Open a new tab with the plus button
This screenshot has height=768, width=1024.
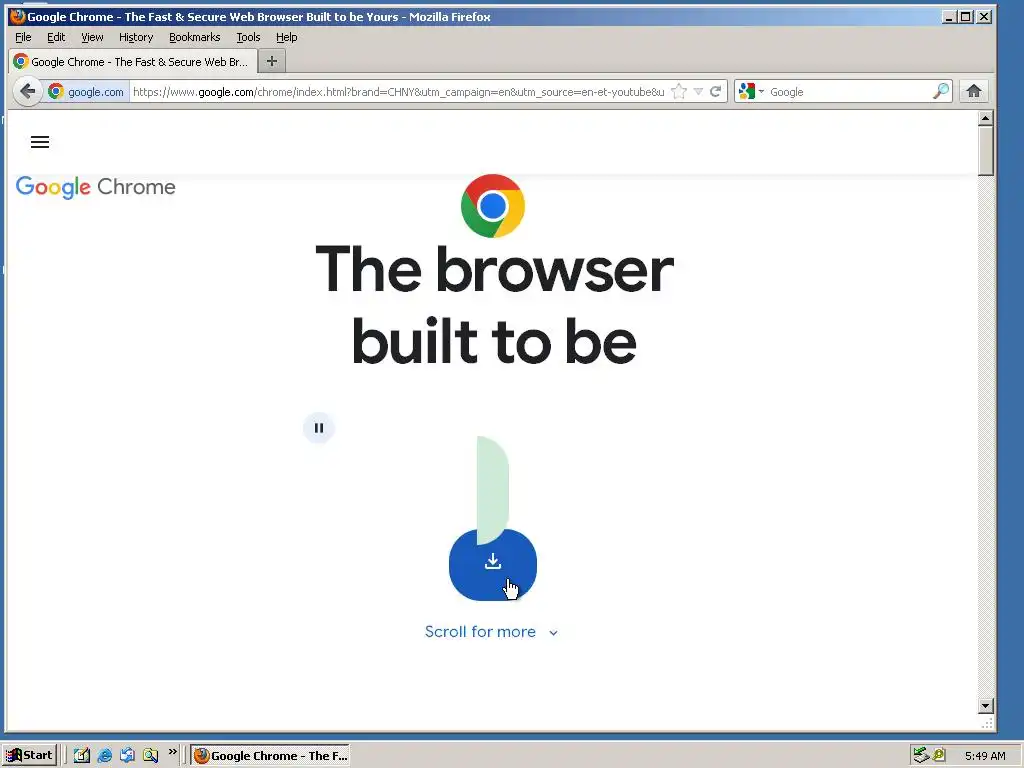pyautogui.click(x=272, y=61)
